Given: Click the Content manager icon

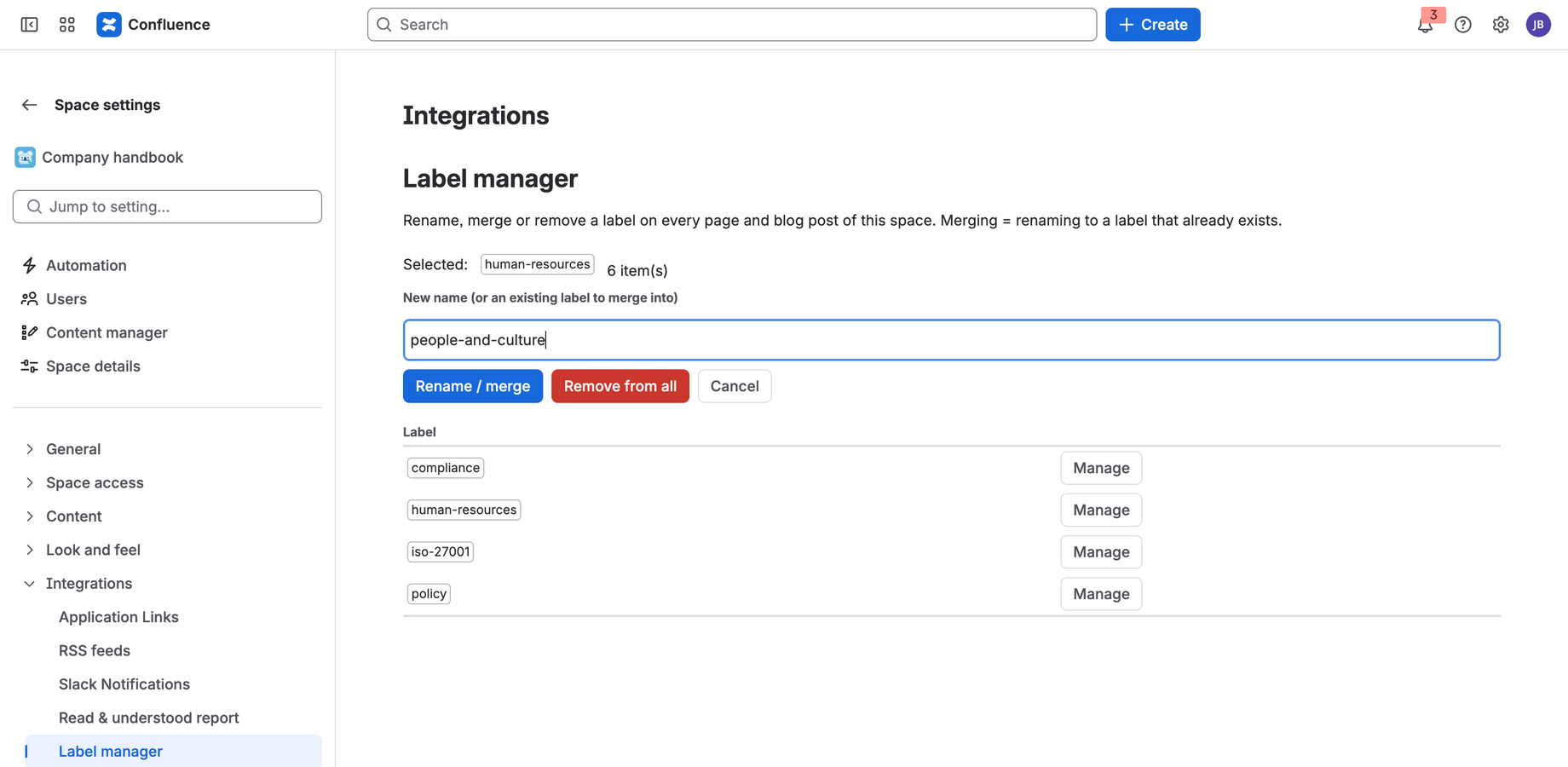Looking at the screenshot, I should [x=29, y=332].
